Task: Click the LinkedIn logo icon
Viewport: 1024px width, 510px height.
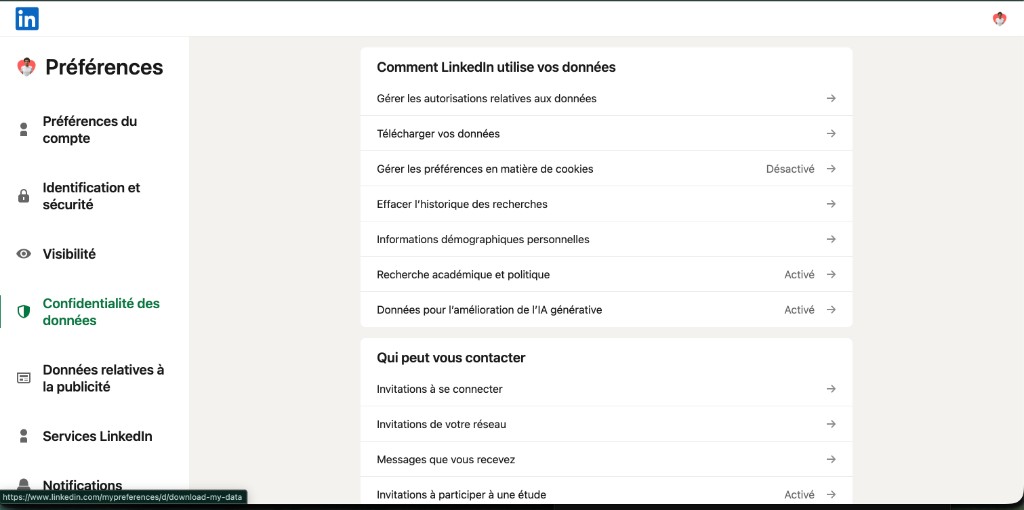Action: click(x=27, y=19)
